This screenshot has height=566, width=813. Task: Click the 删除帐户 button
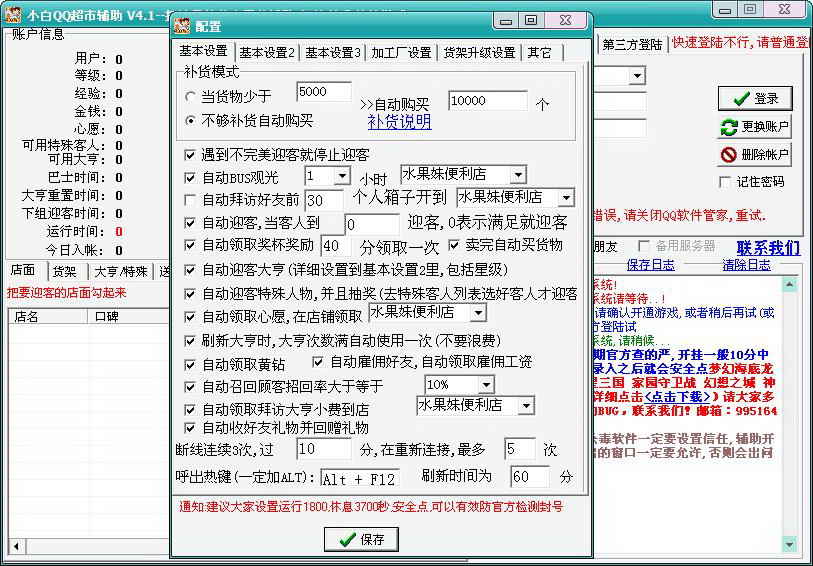pos(755,154)
